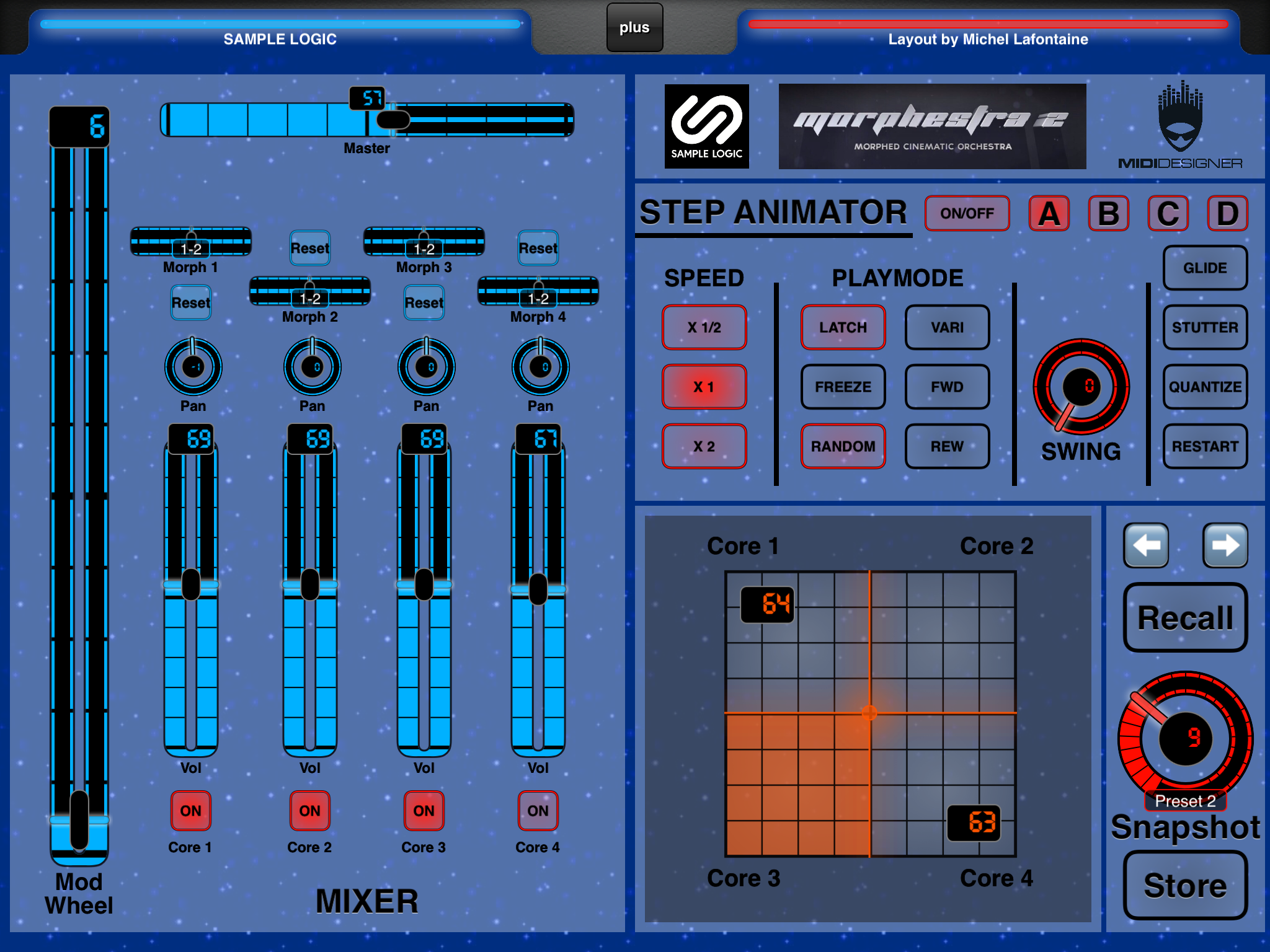
Task: Click the Sample Logic logo
Action: click(706, 126)
